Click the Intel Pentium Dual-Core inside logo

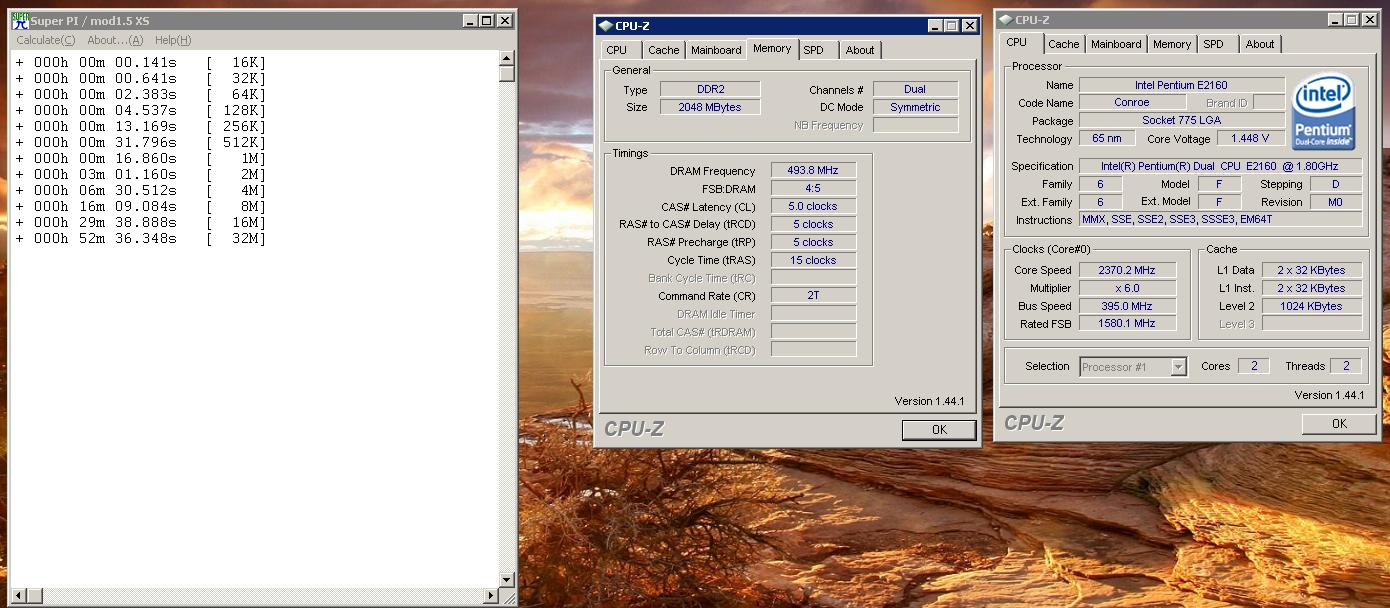coord(1324,111)
